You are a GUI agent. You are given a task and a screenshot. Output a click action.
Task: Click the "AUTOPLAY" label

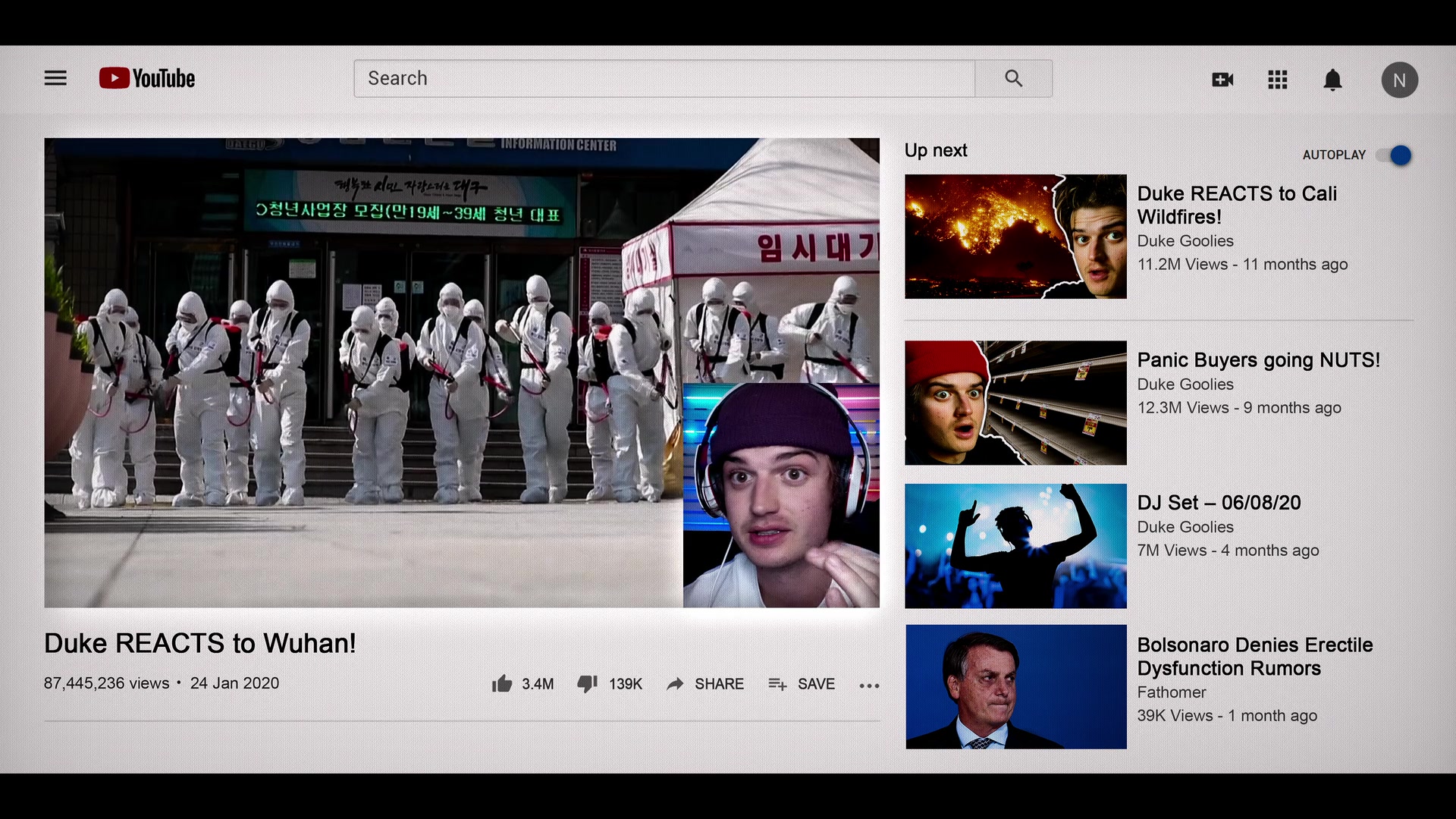coord(1334,155)
